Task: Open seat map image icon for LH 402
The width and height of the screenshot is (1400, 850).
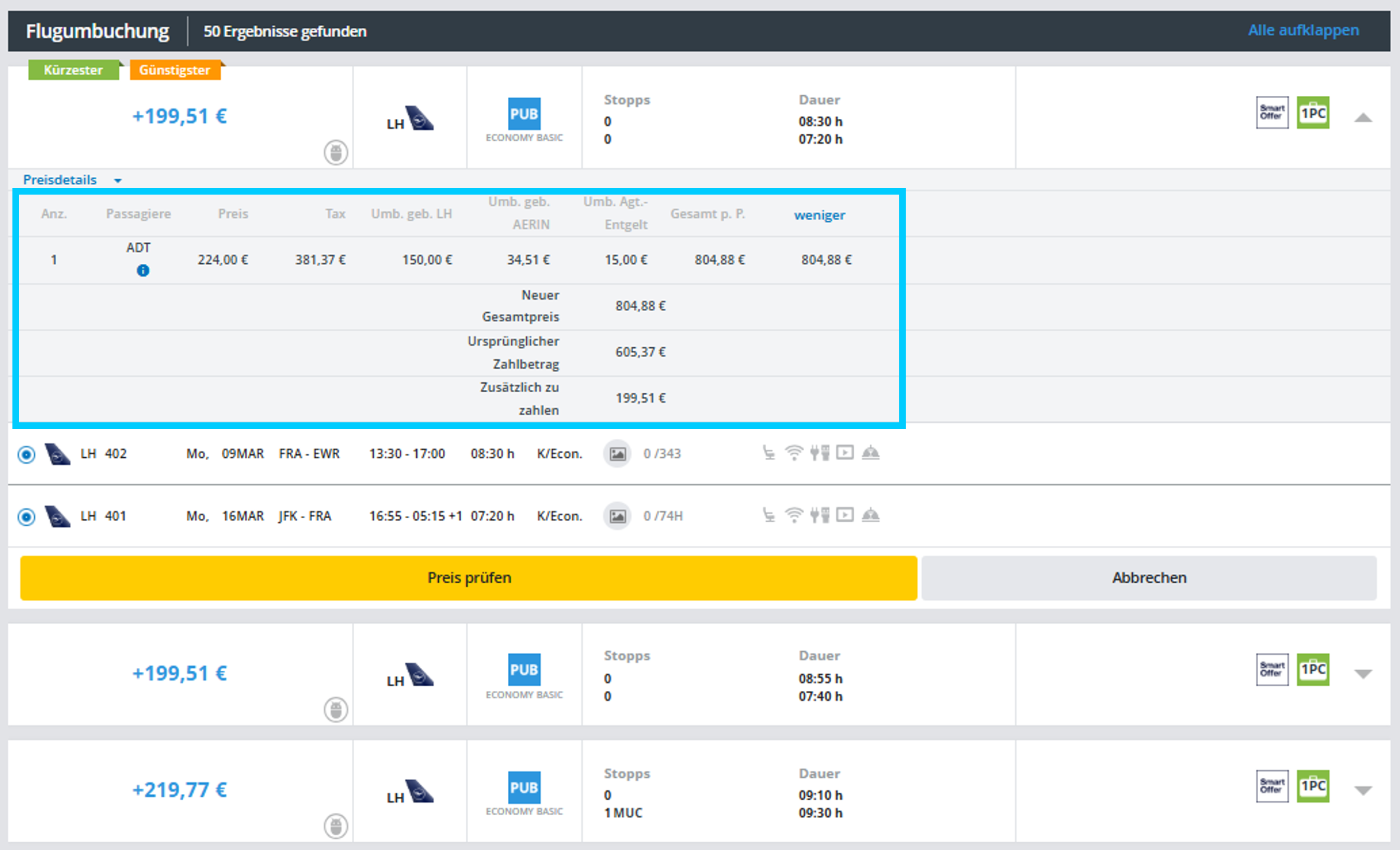Action: coord(617,454)
